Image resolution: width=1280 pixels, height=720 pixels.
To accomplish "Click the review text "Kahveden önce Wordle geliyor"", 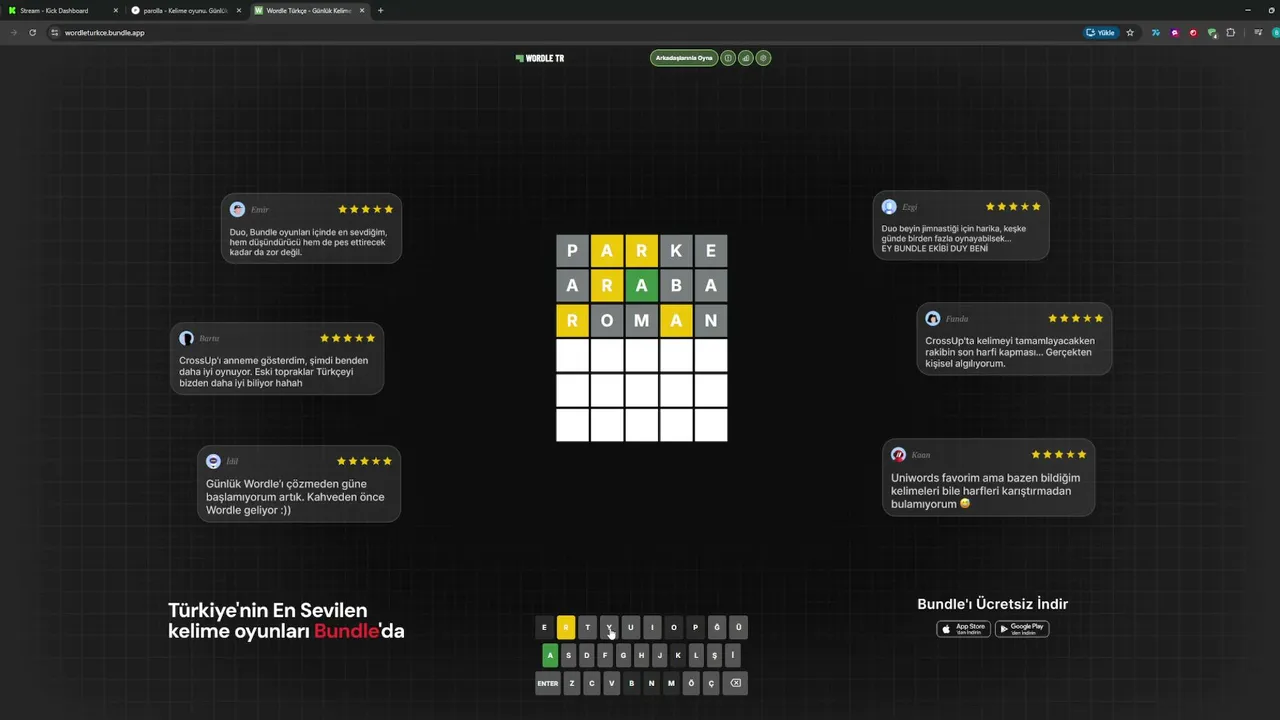I will point(295,503).
